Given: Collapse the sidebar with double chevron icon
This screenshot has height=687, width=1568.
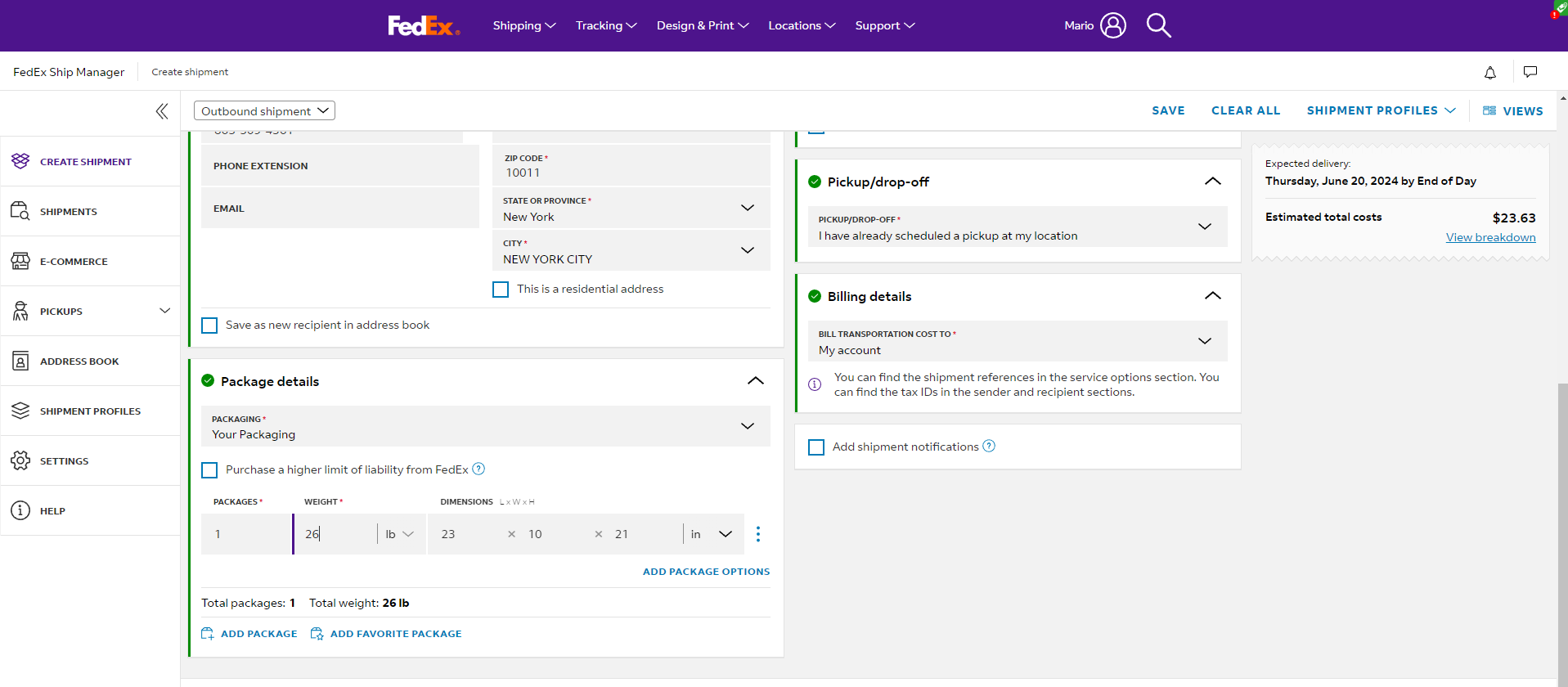Looking at the screenshot, I should click(162, 111).
